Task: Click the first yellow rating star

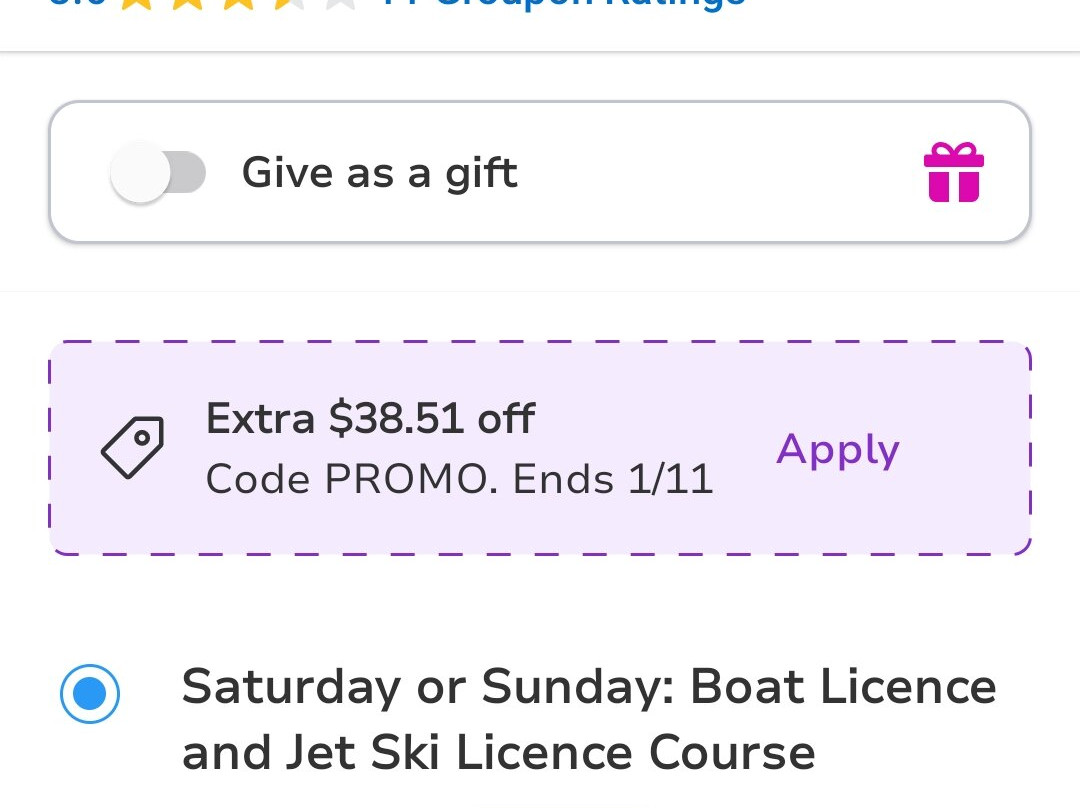Action: (x=135, y=3)
